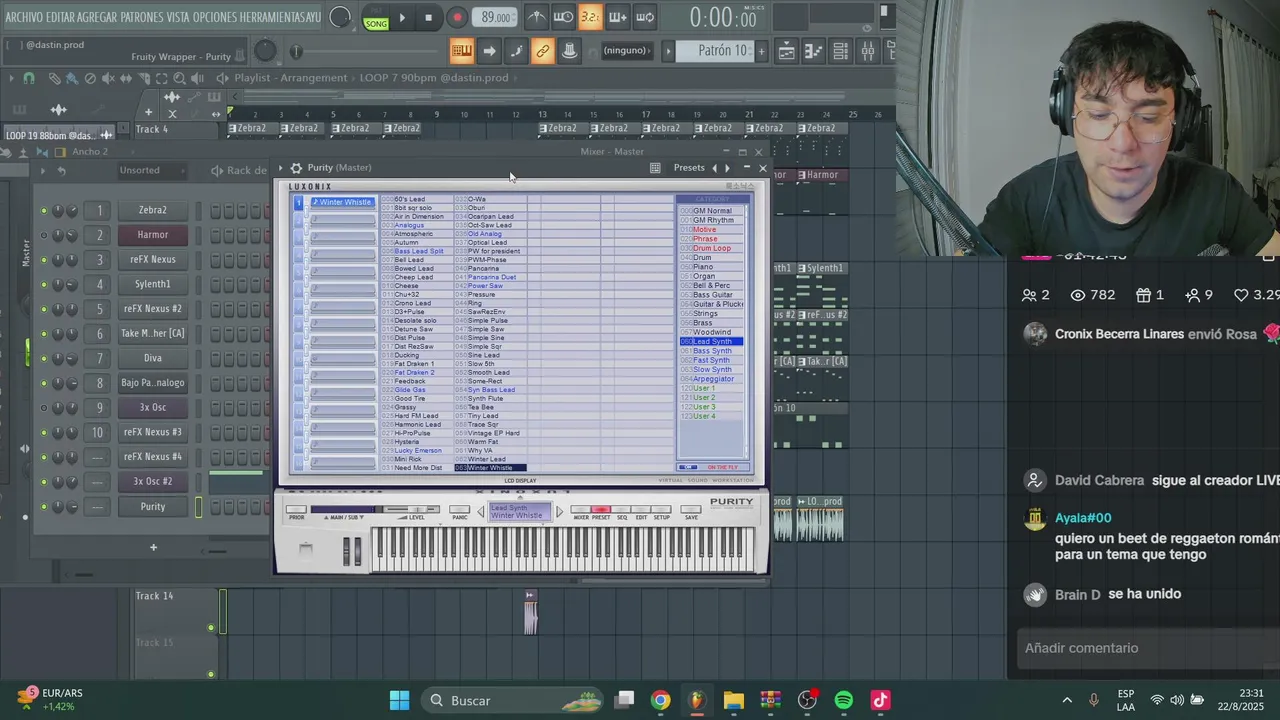Mute the Diva channel LED

[43, 359]
